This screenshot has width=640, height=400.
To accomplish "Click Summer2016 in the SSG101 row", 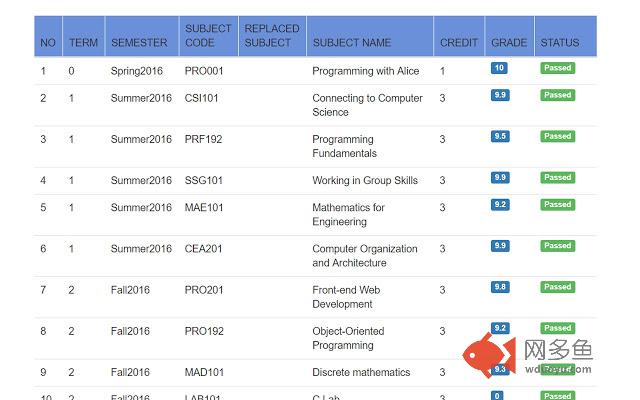I will pyautogui.click(x=141, y=180).
